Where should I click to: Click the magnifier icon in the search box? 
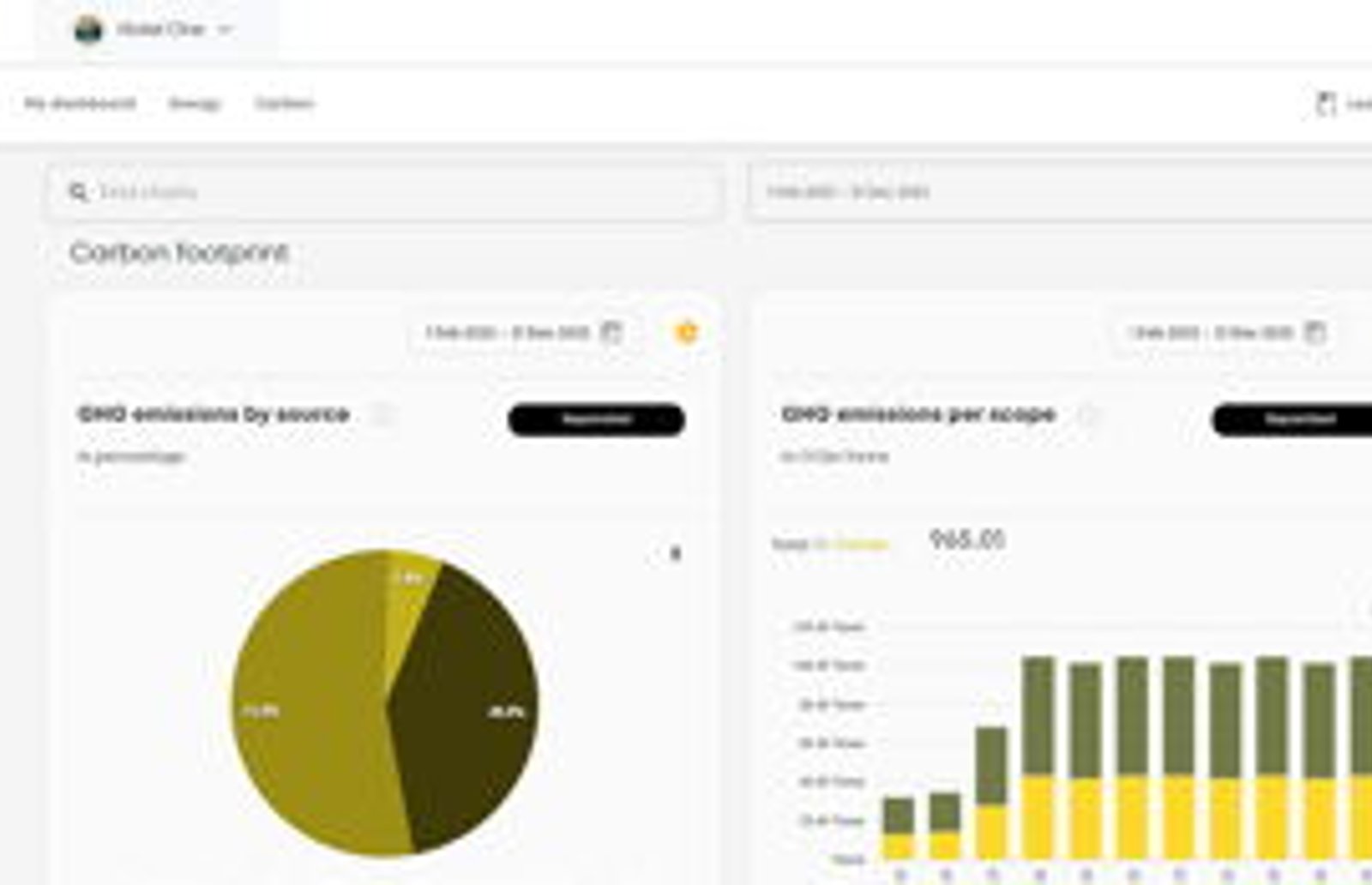(78, 192)
